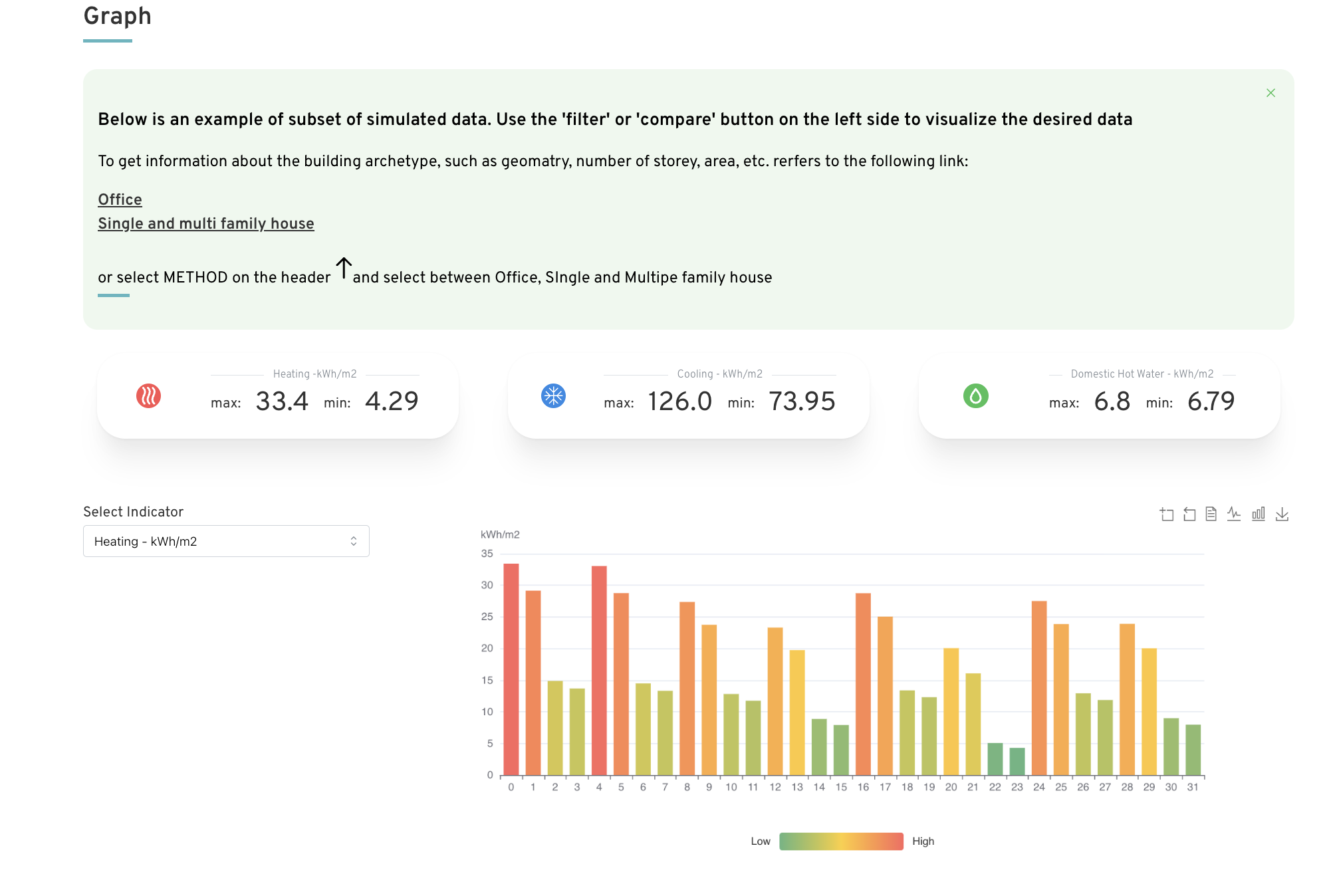Switch chart to bar view
Viewport: 1327px width, 896px height.
tap(1259, 514)
